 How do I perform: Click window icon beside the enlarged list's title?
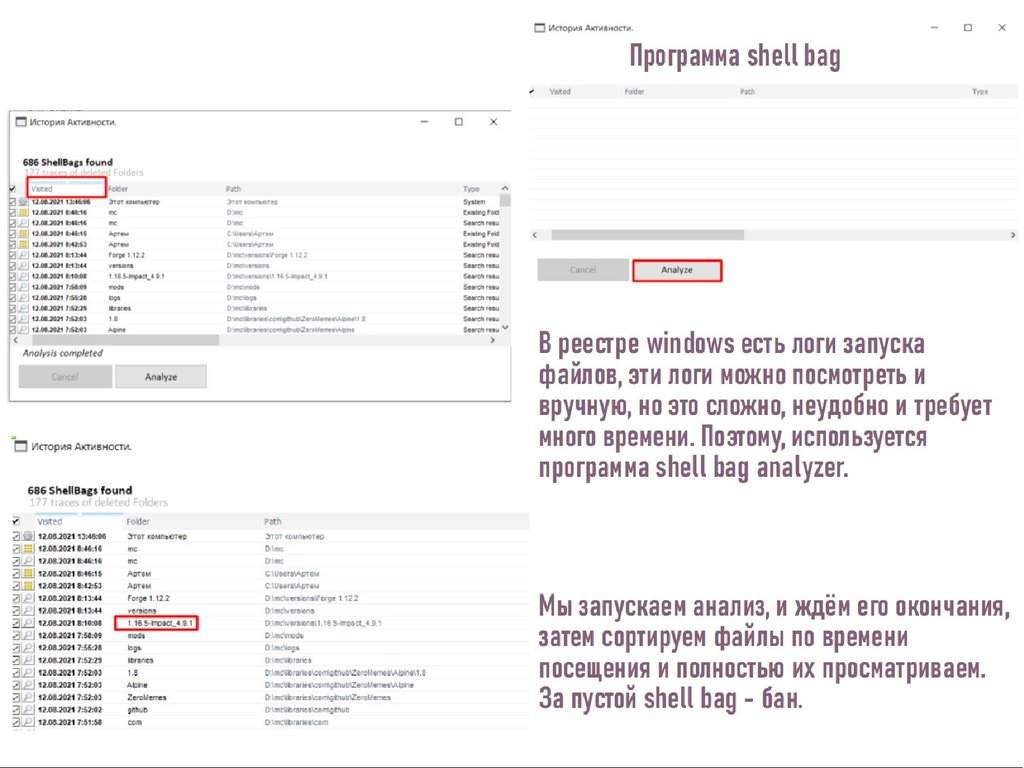click(20, 445)
